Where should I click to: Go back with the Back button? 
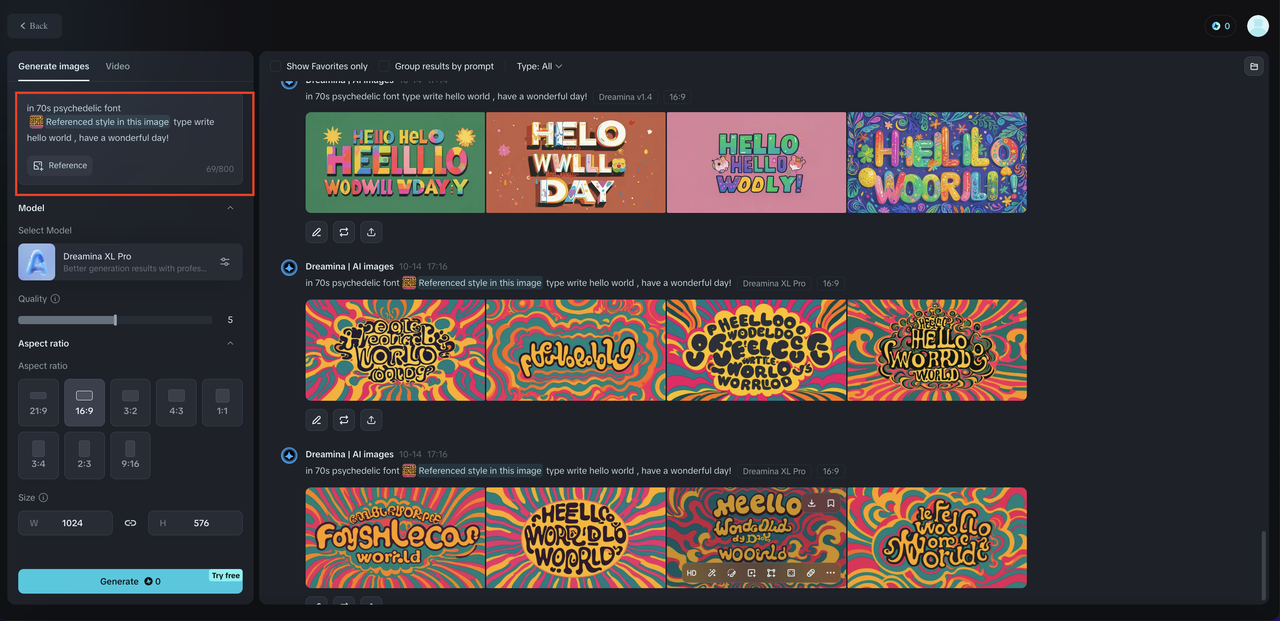34,26
